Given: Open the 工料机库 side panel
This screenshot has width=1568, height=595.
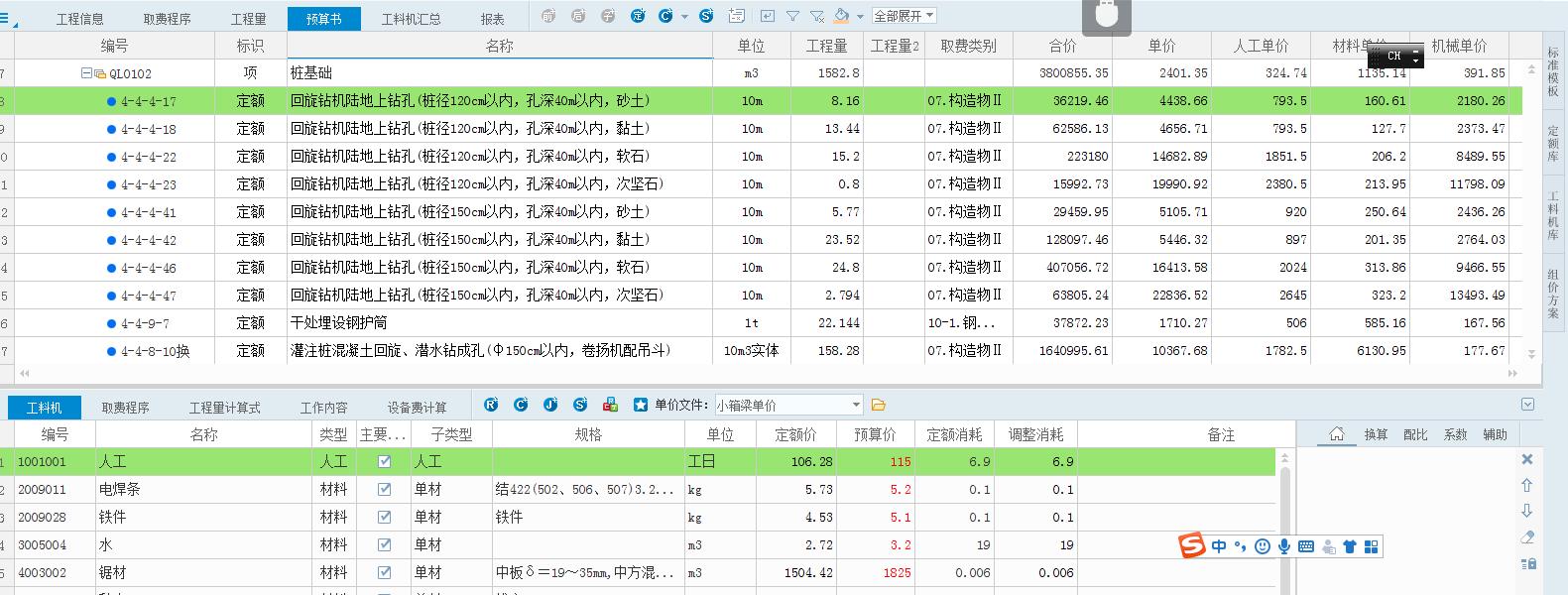Looking at the screenshot, I should click(x=1553, y=215).
